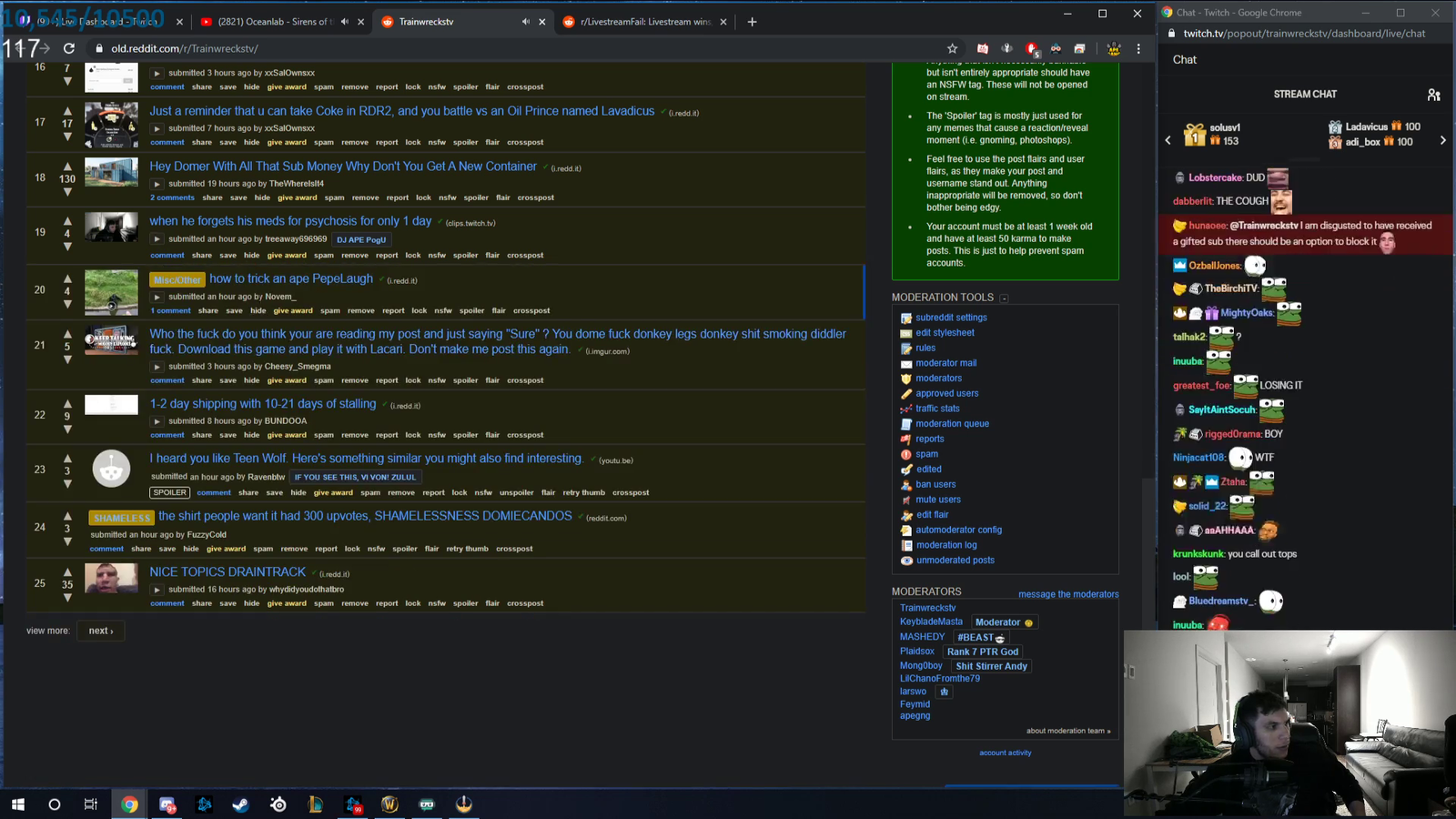
Task: Show previous gift leaderboard entries in Stream Chat
Action: tap(1168, 140)
